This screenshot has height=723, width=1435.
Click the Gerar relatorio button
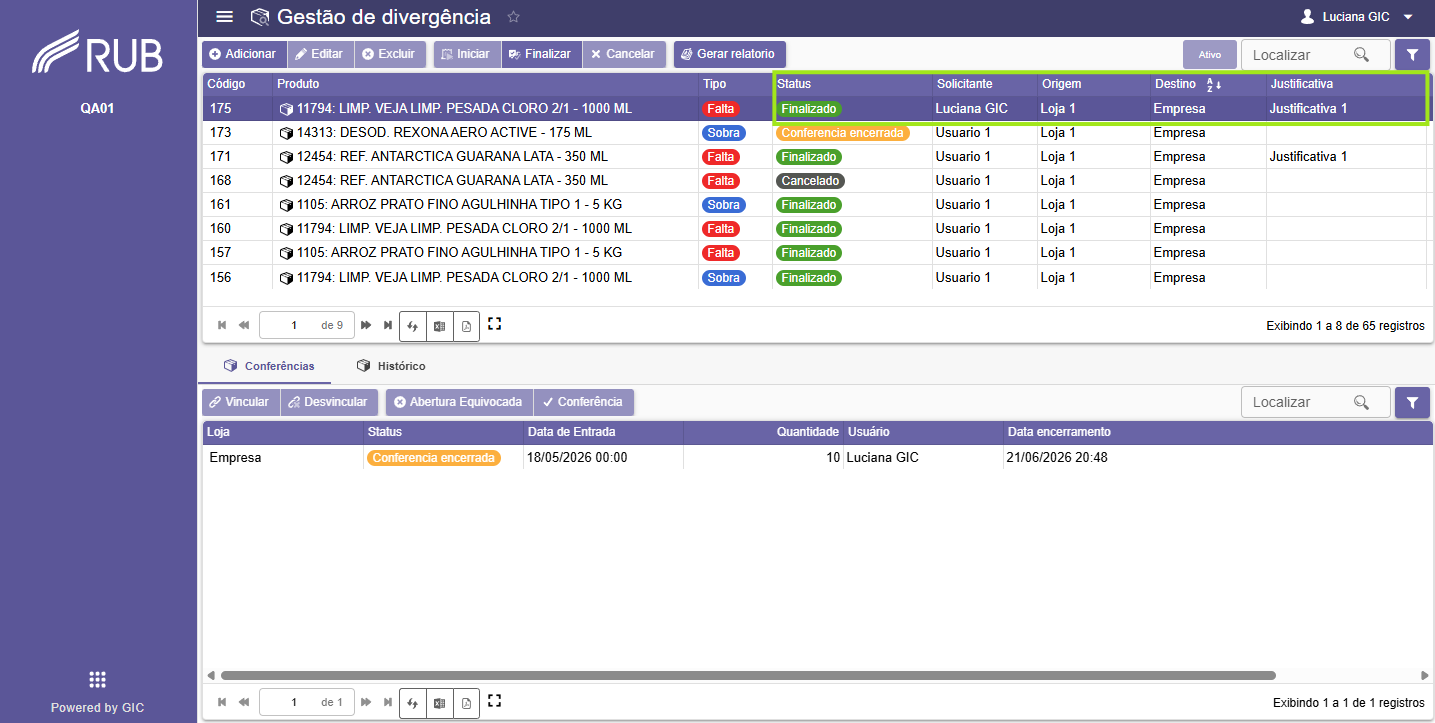click(x=730, y=54)
